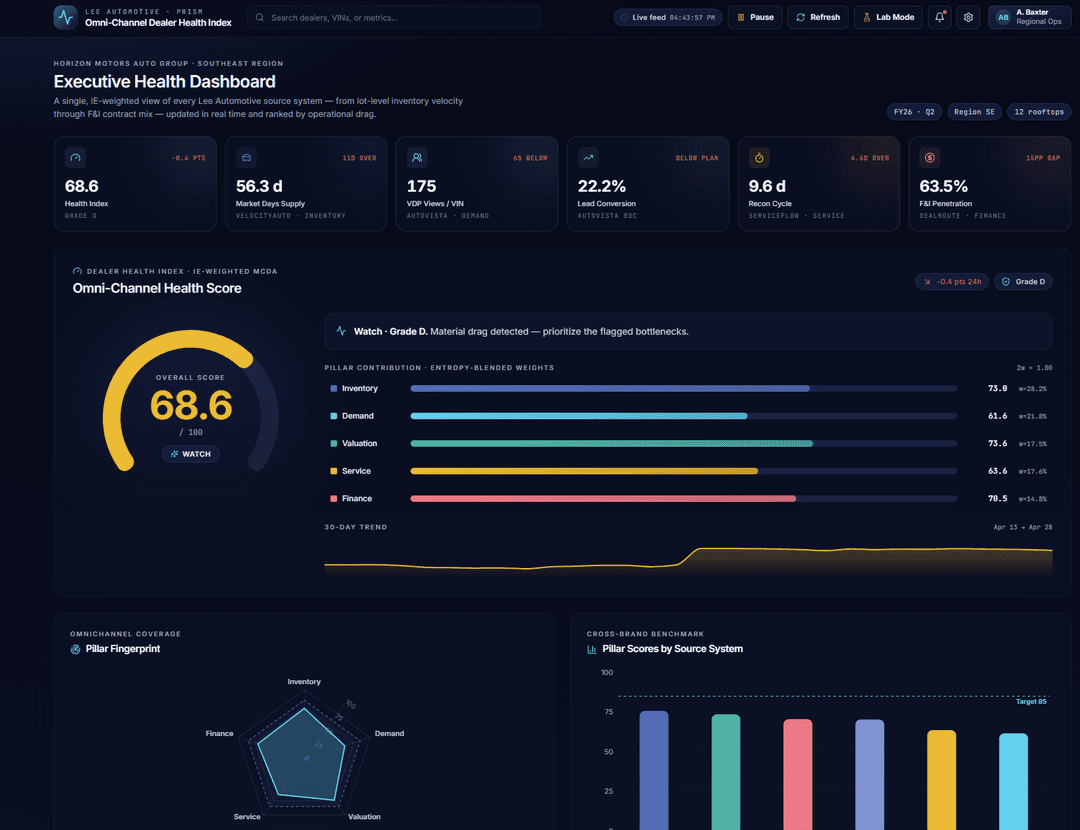Image resolution: width=1080 pixels, height=830 pixels.
Task: Click the F&I Penetration dollar icon
Action: (x=930, y=157)
